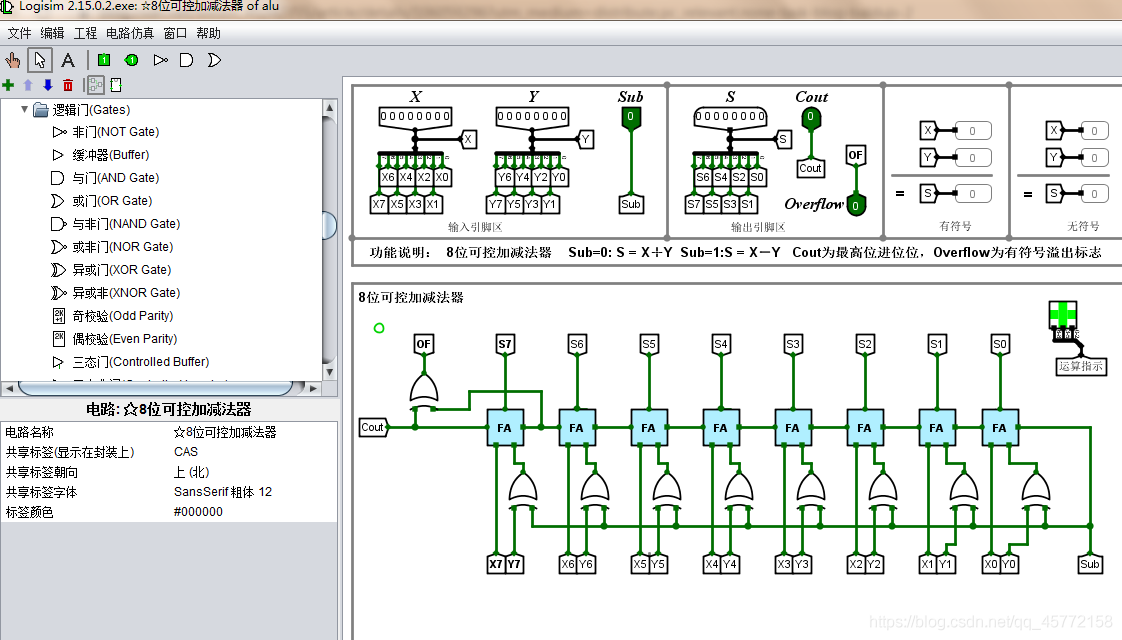Pick the NOT gate toolbar icon
Image resolution: width=1122 pixels, height=640 pixels.
(x=160, y=60)
